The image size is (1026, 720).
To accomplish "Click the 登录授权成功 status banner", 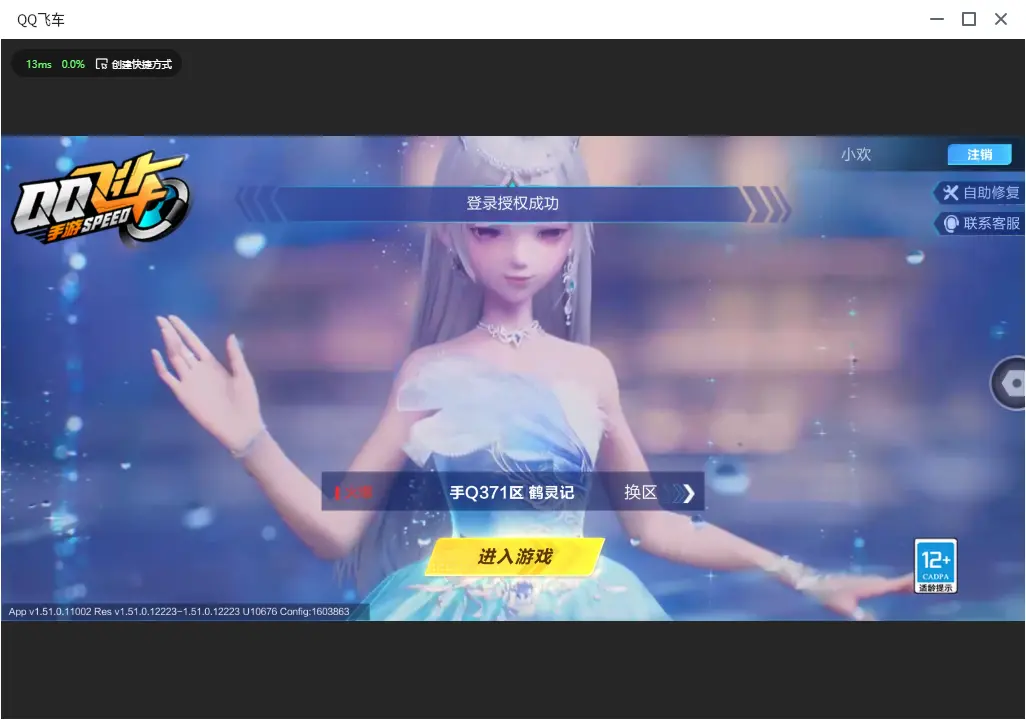I will coord(512,204).
